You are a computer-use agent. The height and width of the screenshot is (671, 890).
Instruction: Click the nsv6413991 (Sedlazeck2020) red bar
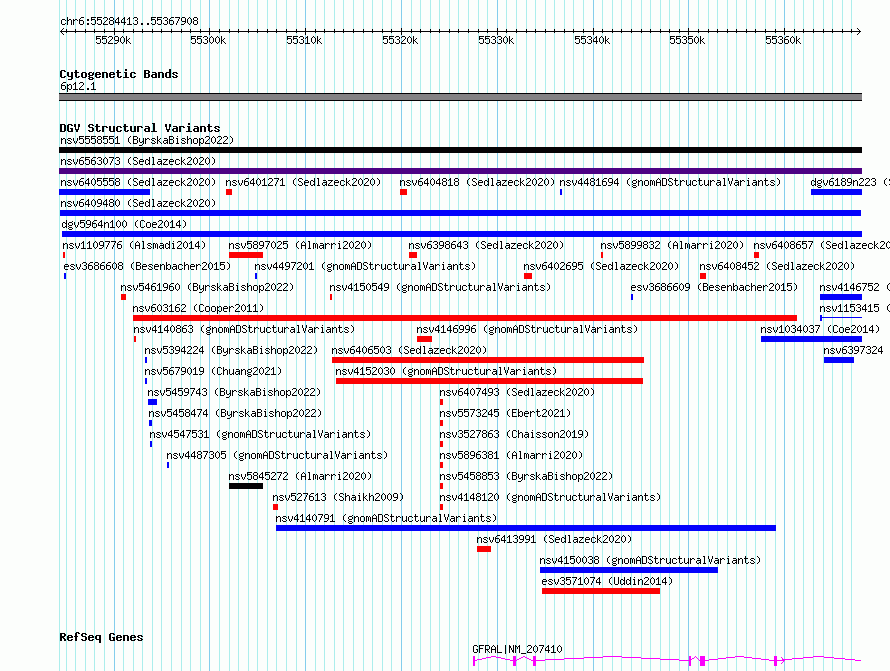(484, 549)
